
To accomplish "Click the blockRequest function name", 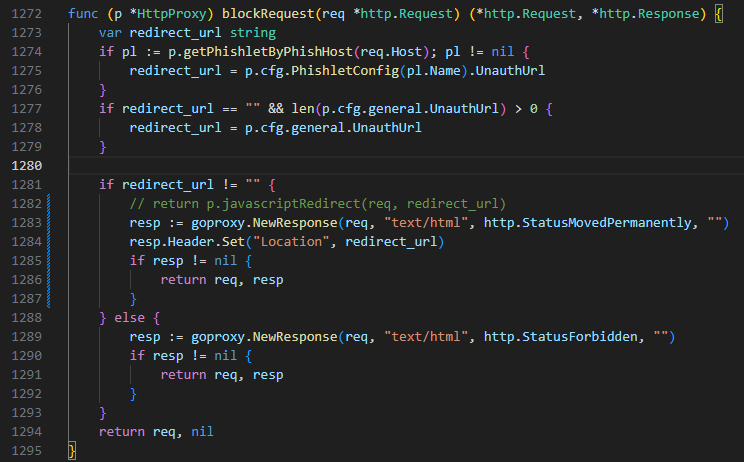I will (x=268, y=14).
